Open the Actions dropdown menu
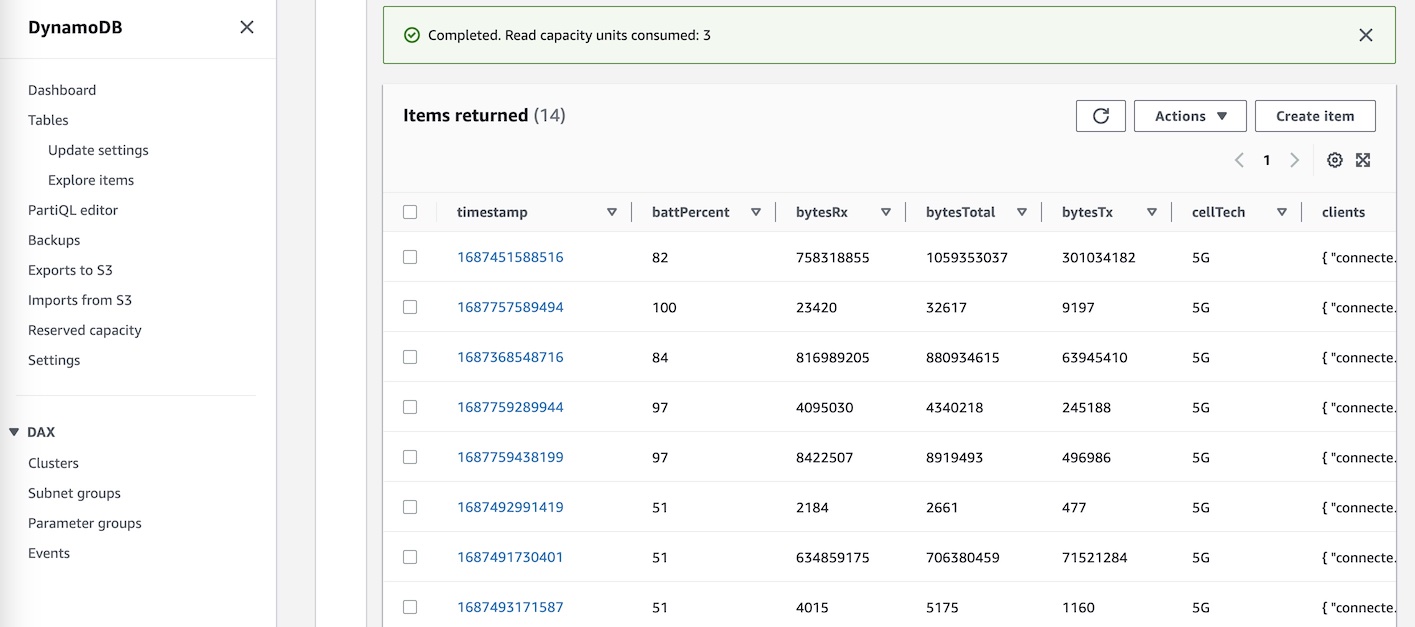Image resolution: width=1415 pixels, height=627 pixels. coord(1189,116)
